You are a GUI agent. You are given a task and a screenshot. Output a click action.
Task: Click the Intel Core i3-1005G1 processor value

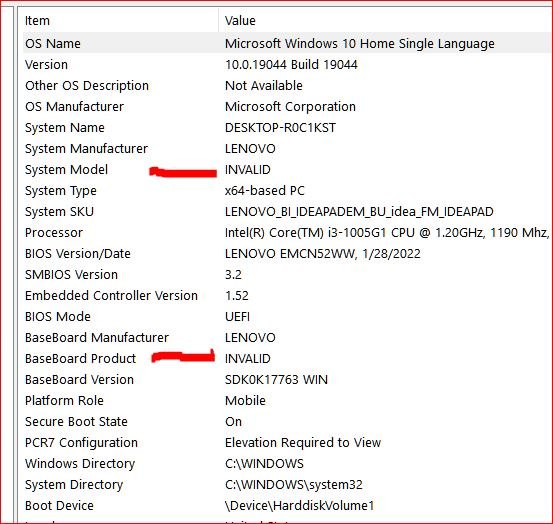click(387, 233)
